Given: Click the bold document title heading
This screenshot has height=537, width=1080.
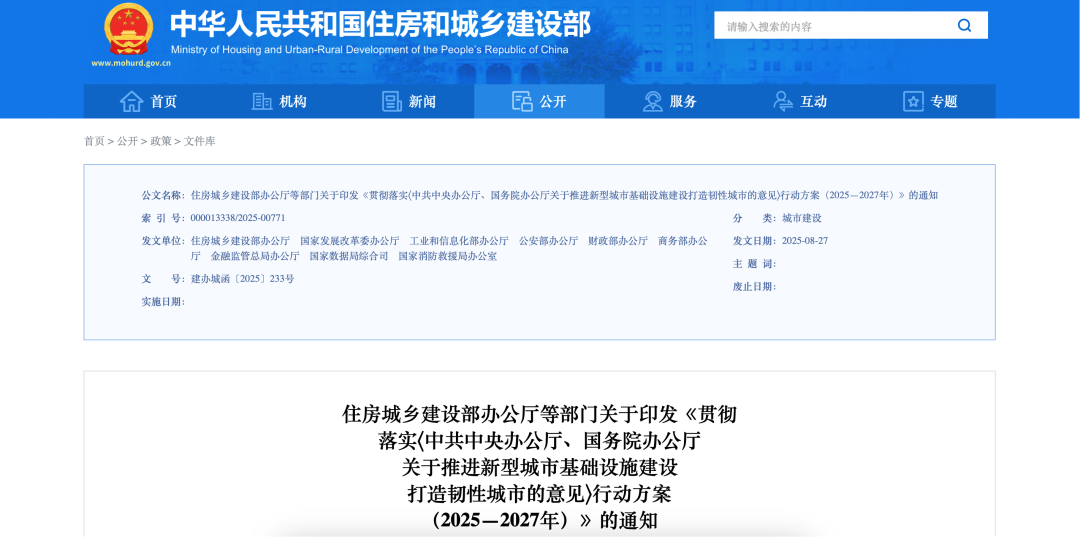Looking at the screenshot, I should 540,466.
